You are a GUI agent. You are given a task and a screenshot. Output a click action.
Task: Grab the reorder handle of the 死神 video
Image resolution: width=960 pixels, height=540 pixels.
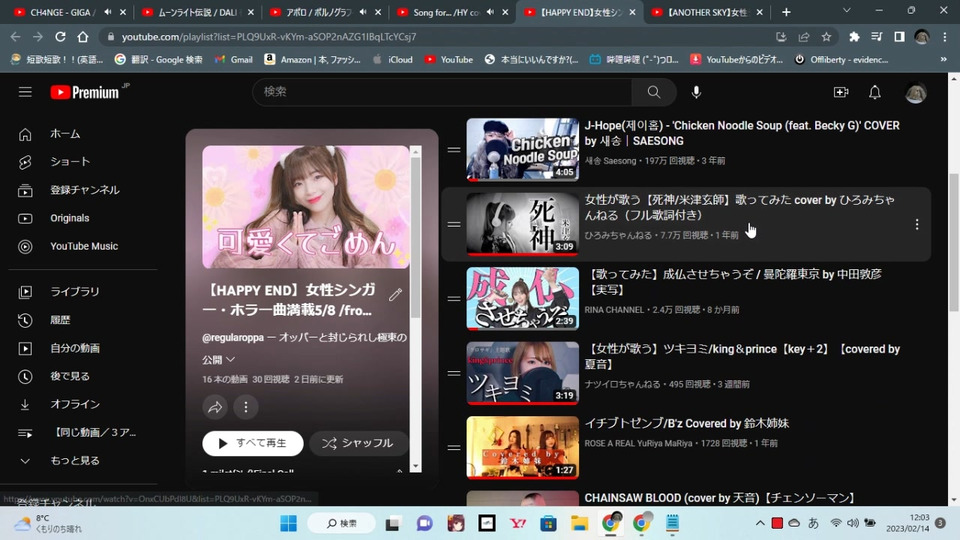(x=454, y=225)
